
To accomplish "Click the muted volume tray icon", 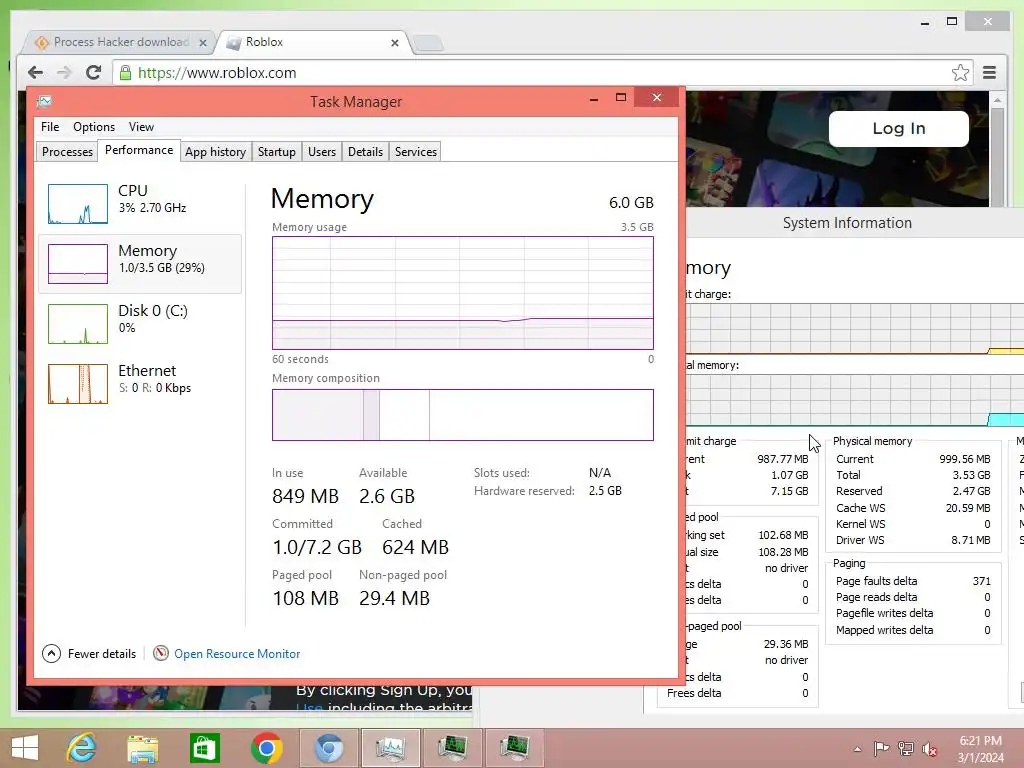I will [x=929, y=749].
